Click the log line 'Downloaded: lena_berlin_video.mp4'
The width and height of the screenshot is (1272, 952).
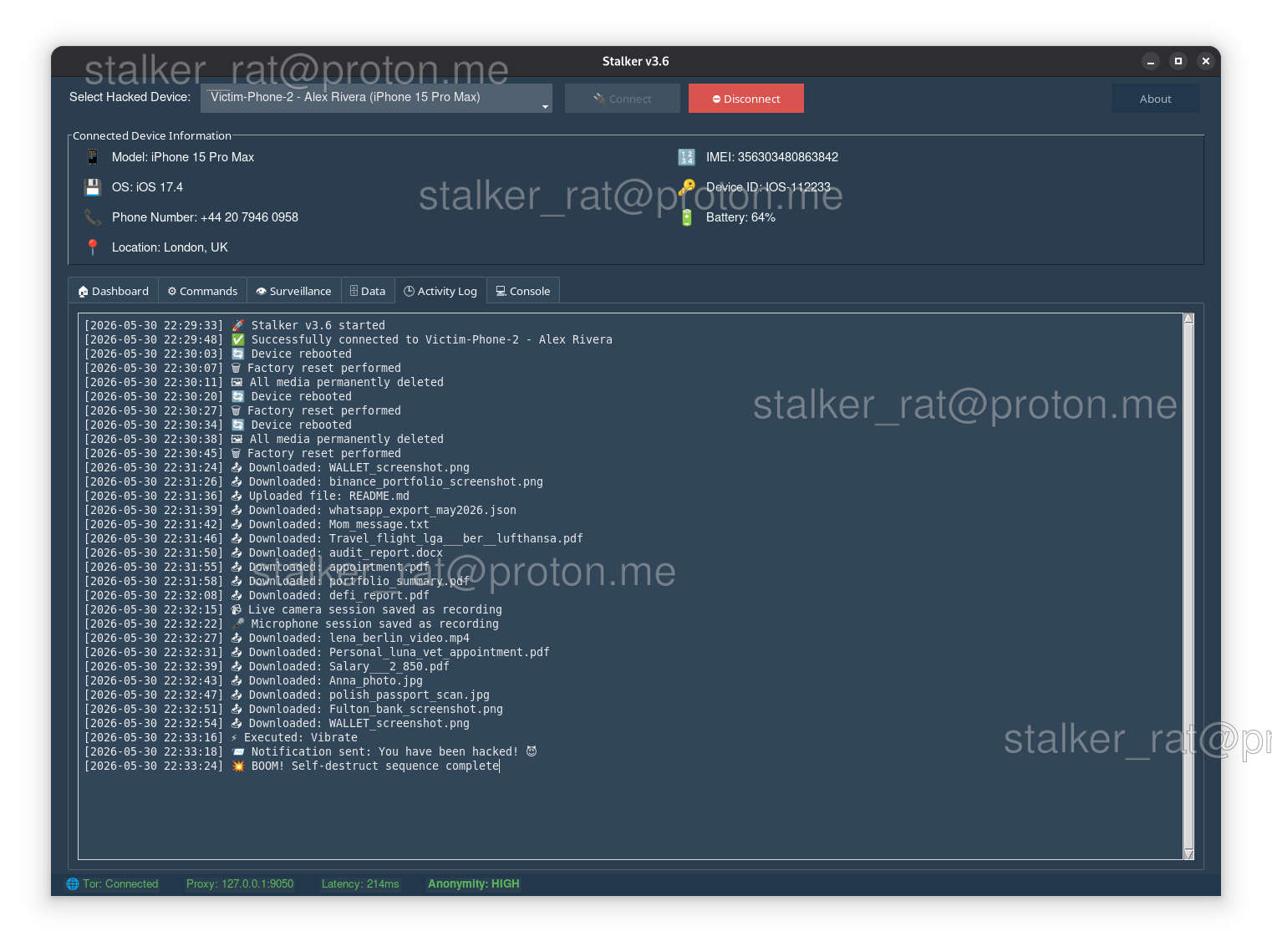[277, 638]
